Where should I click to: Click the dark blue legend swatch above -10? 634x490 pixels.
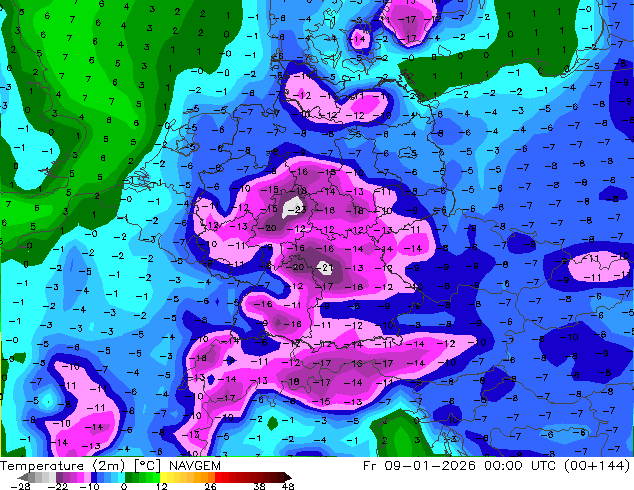(x=94, y=477)
